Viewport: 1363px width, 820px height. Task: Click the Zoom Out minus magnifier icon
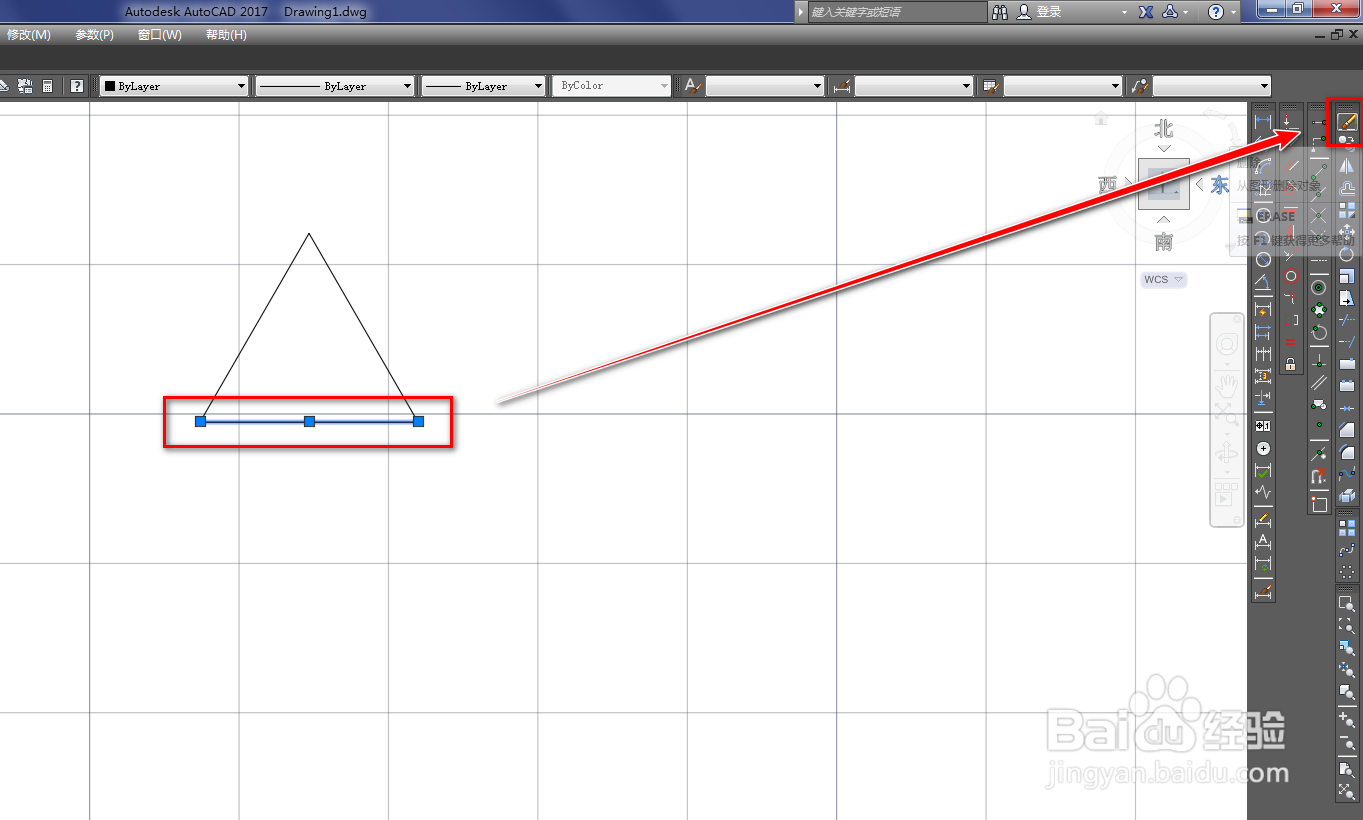(x=1346, y=743)
